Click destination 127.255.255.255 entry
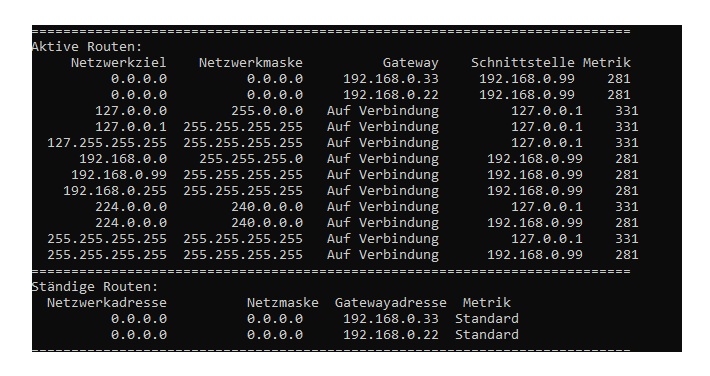Viewport: 710px width, 376px height. coord(107,143)
